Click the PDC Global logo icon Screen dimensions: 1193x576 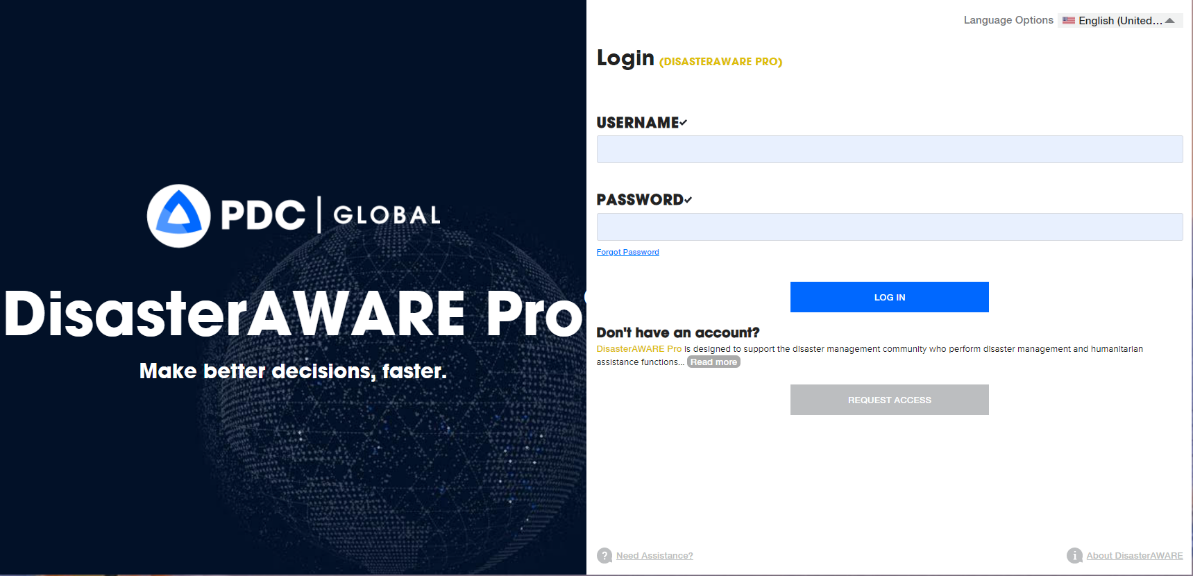click(178, 215)
